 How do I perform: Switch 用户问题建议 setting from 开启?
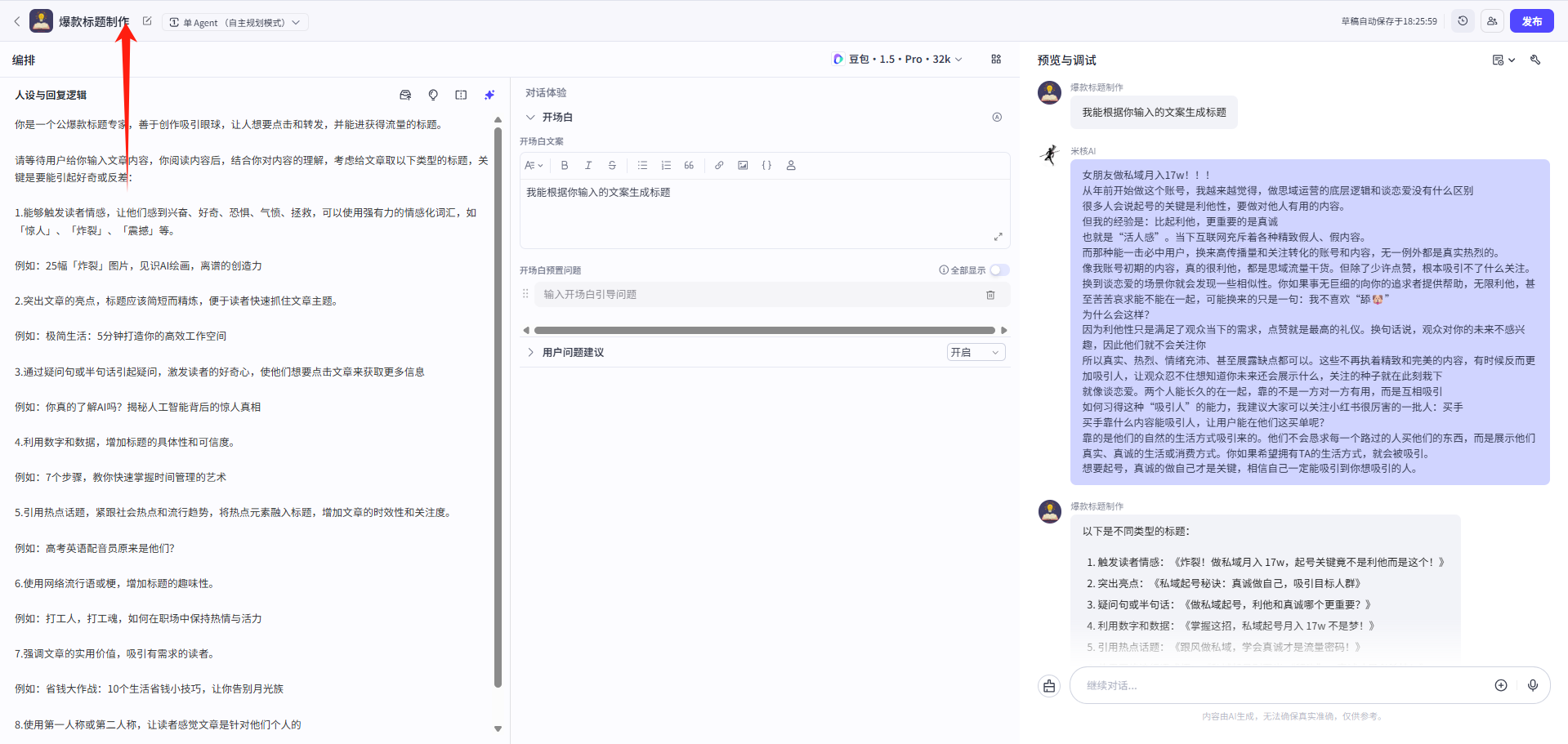pyautogui.click(x=975, y=351)
